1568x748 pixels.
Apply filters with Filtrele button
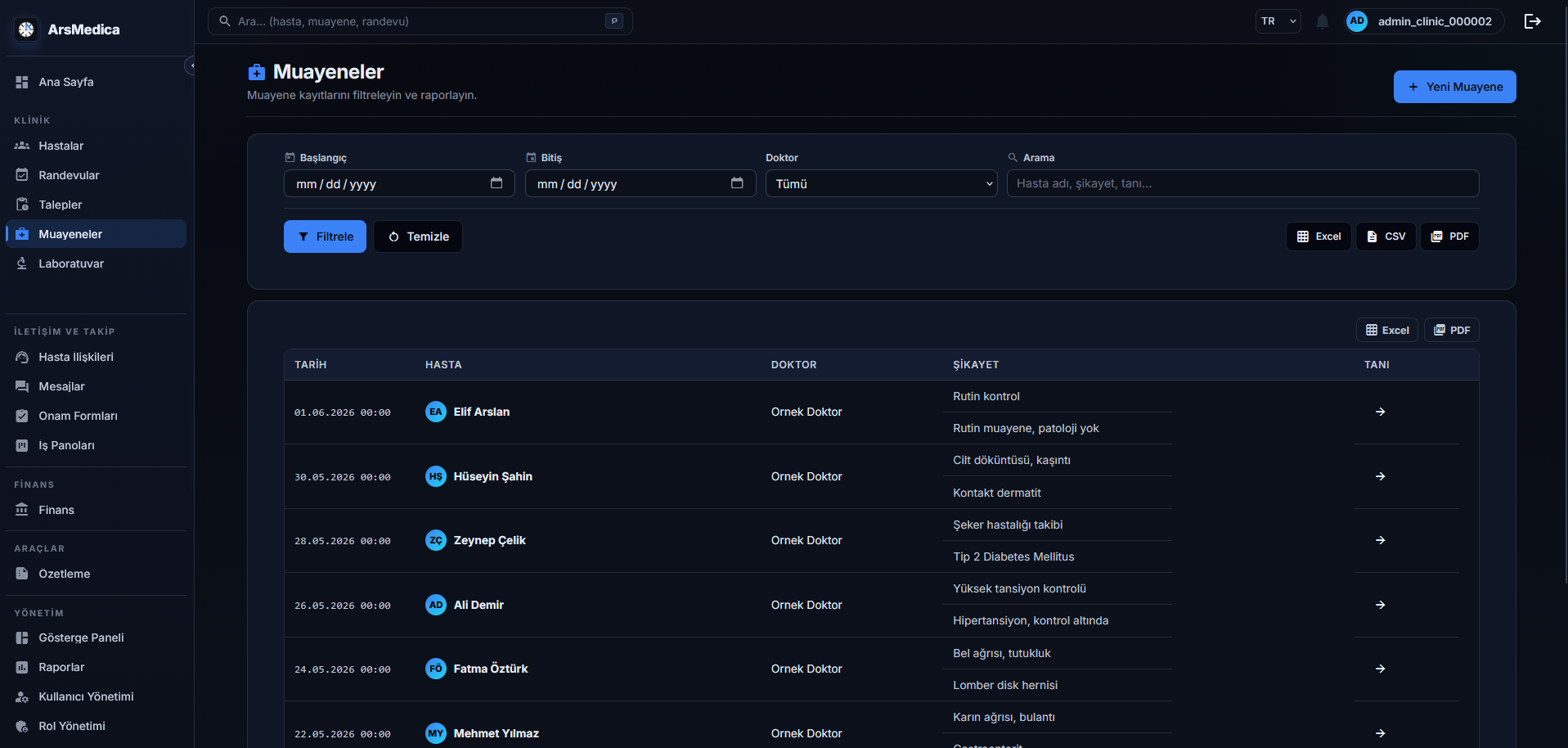325,237
